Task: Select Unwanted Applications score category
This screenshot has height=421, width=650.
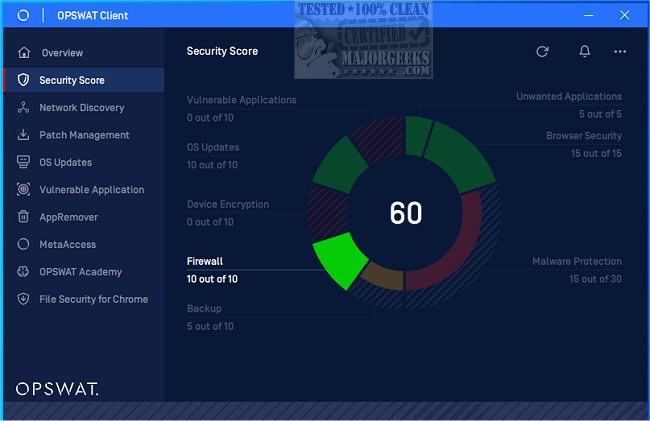Action: 569,97
